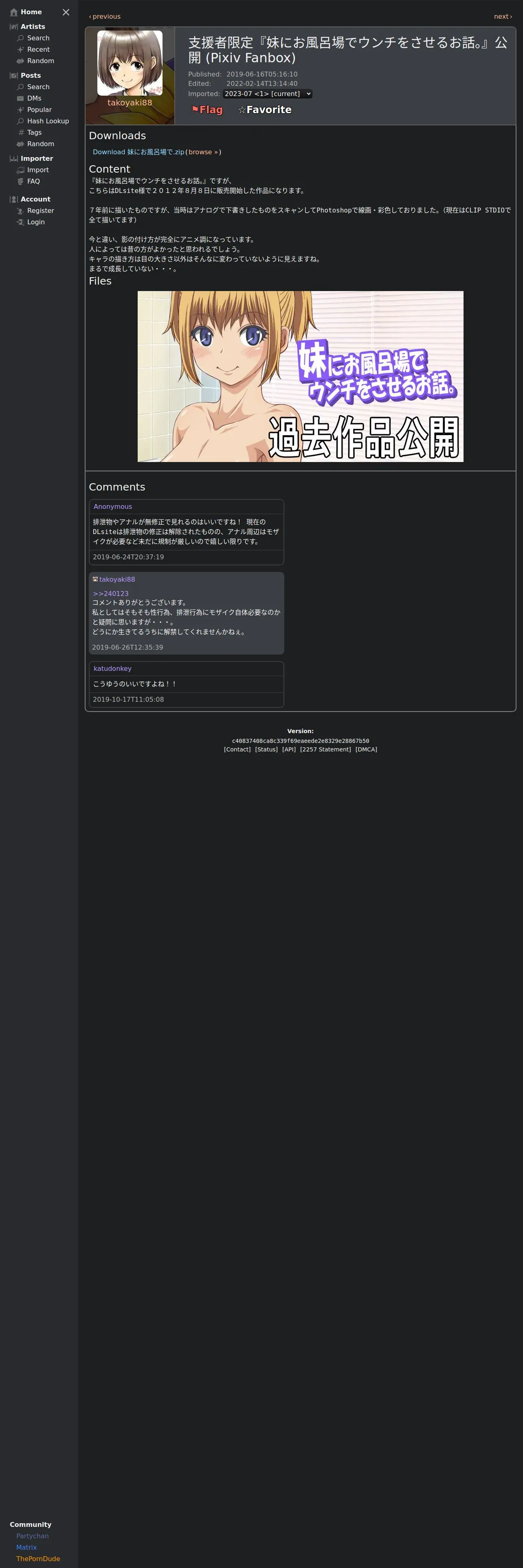Click the Register user icon
The width and height of the screenshot is (523, 1568).
click(x=21, y=211)
